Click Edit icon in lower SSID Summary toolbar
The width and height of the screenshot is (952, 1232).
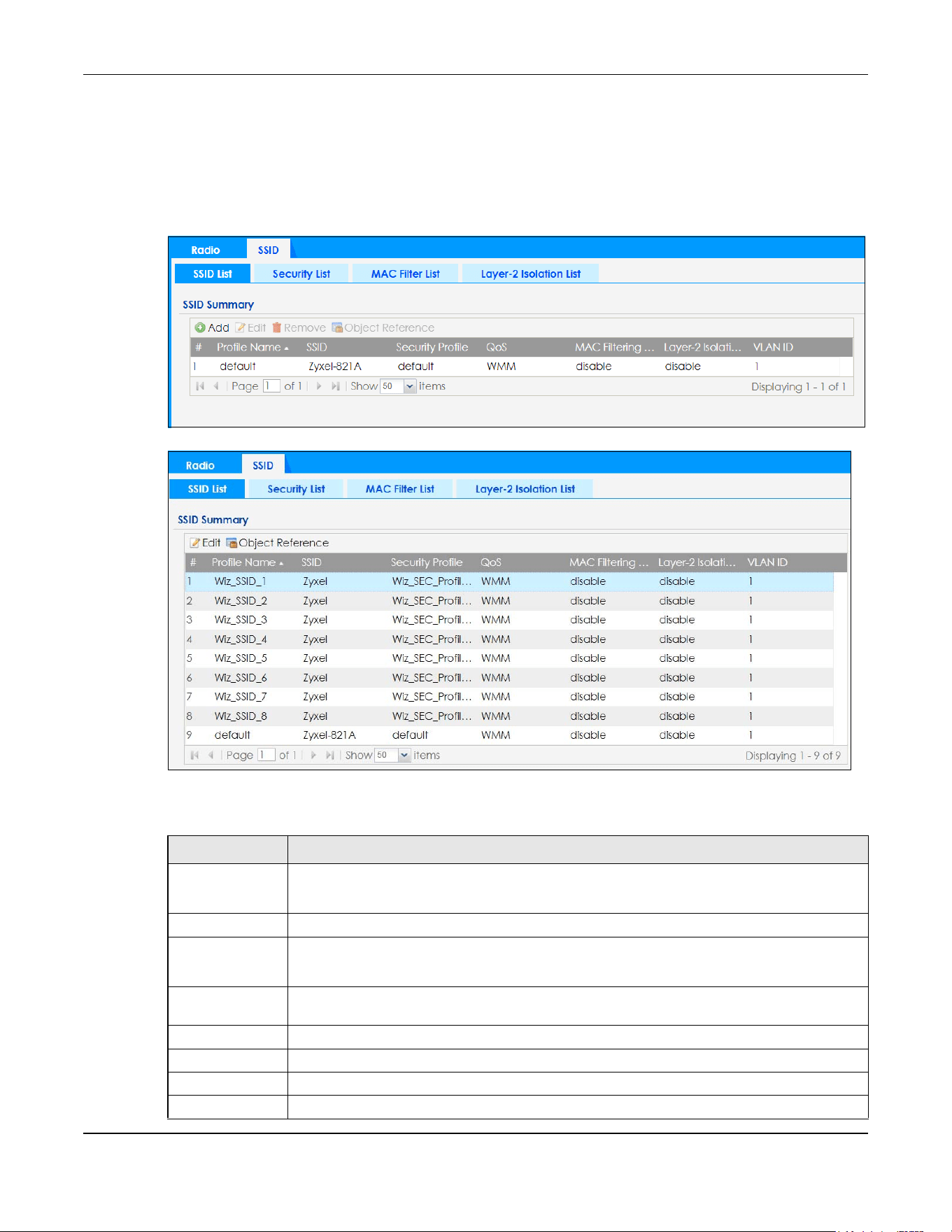pos(195,543)
